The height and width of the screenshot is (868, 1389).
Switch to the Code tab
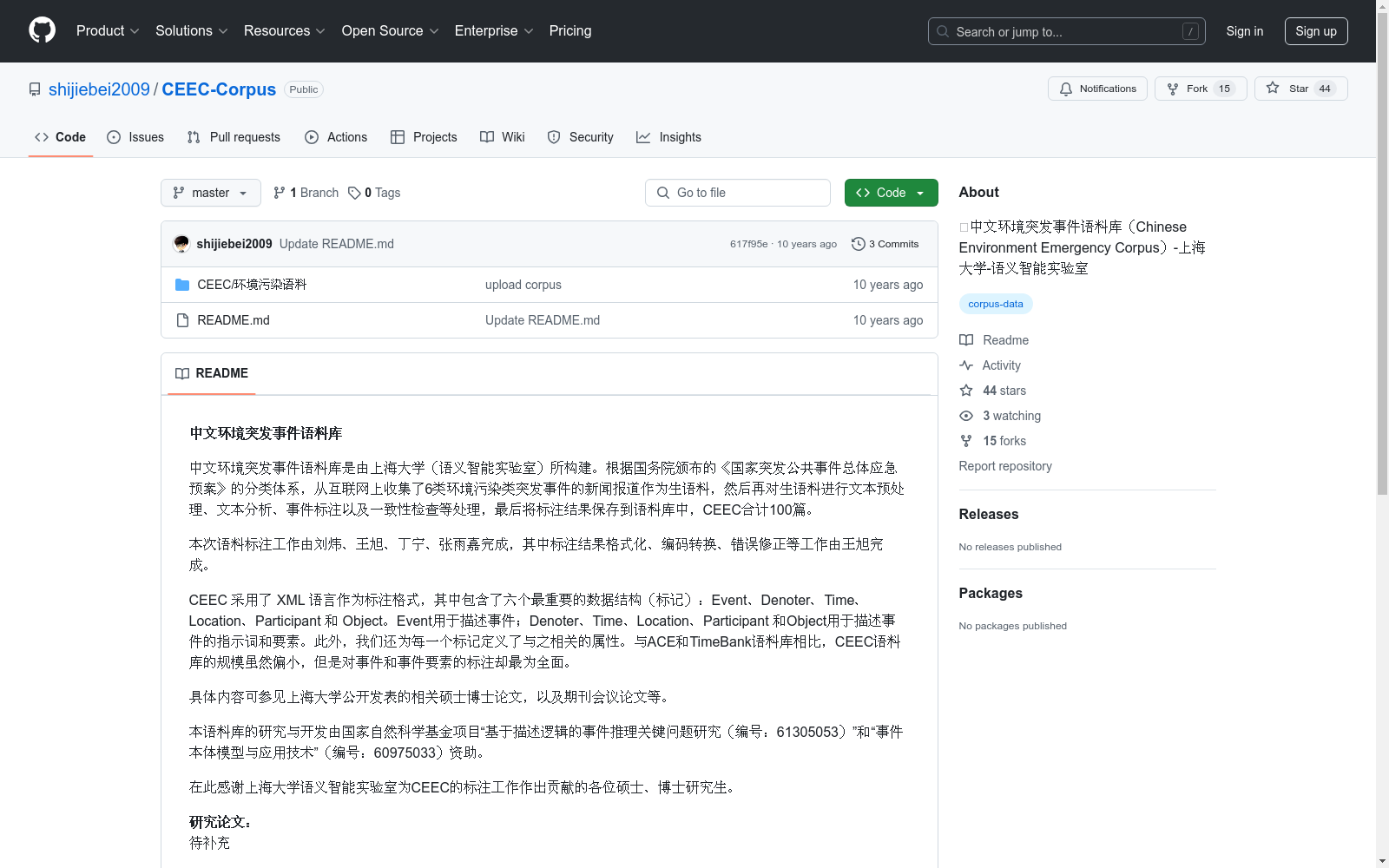pos(60,137)
